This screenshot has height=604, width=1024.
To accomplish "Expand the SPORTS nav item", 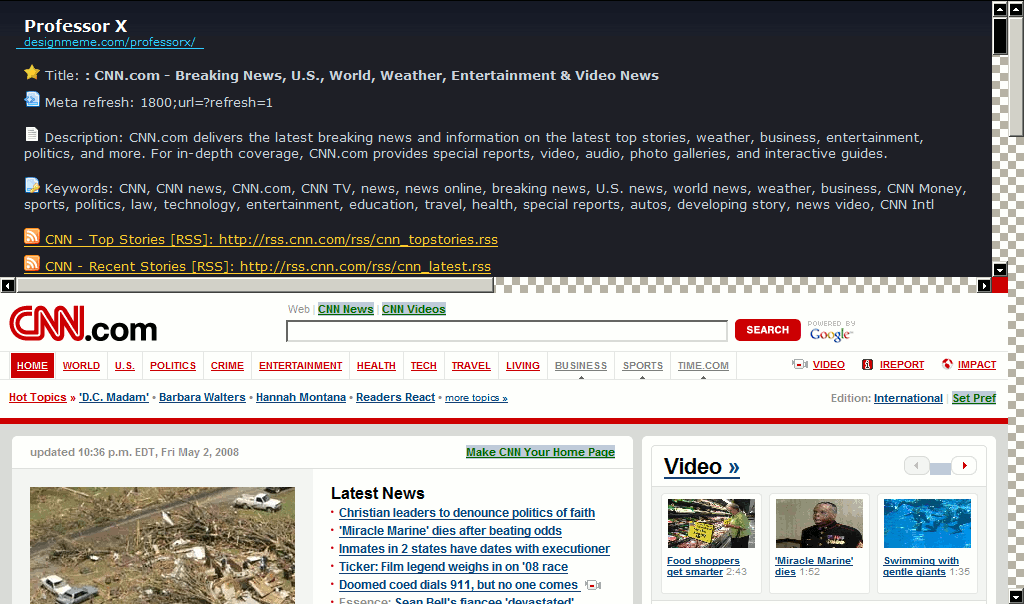I will click(643, 366).
